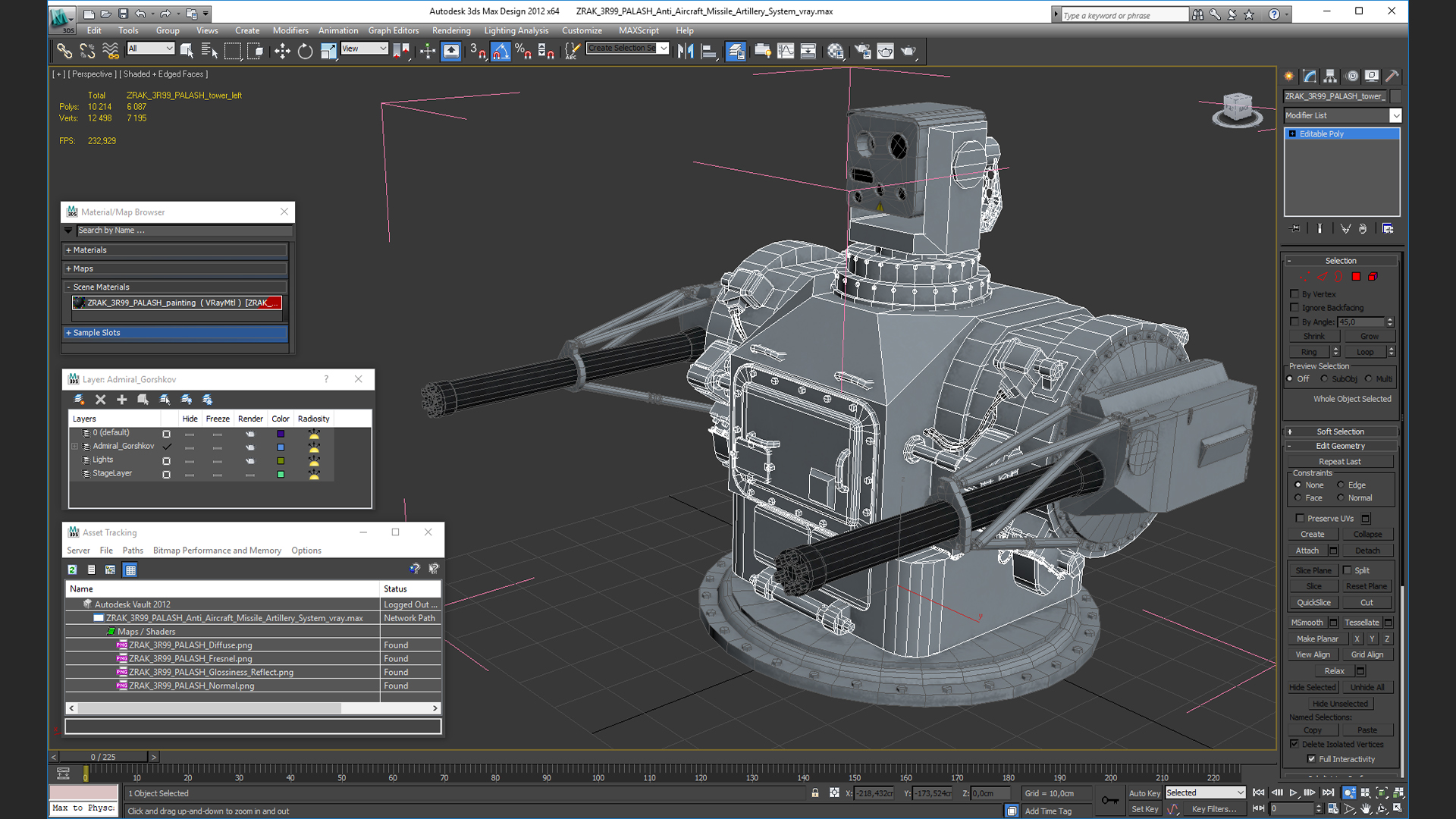
Task: Open the Modifiers menu
Action: tap(290, 30)
